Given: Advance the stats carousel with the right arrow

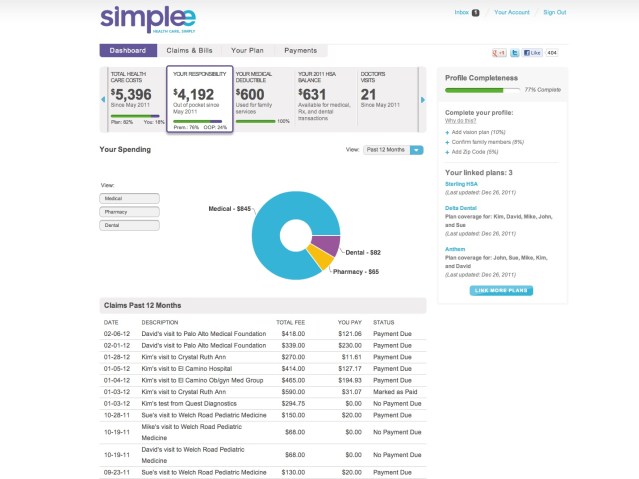Looking at the screenshot, I should coord(423,99).
